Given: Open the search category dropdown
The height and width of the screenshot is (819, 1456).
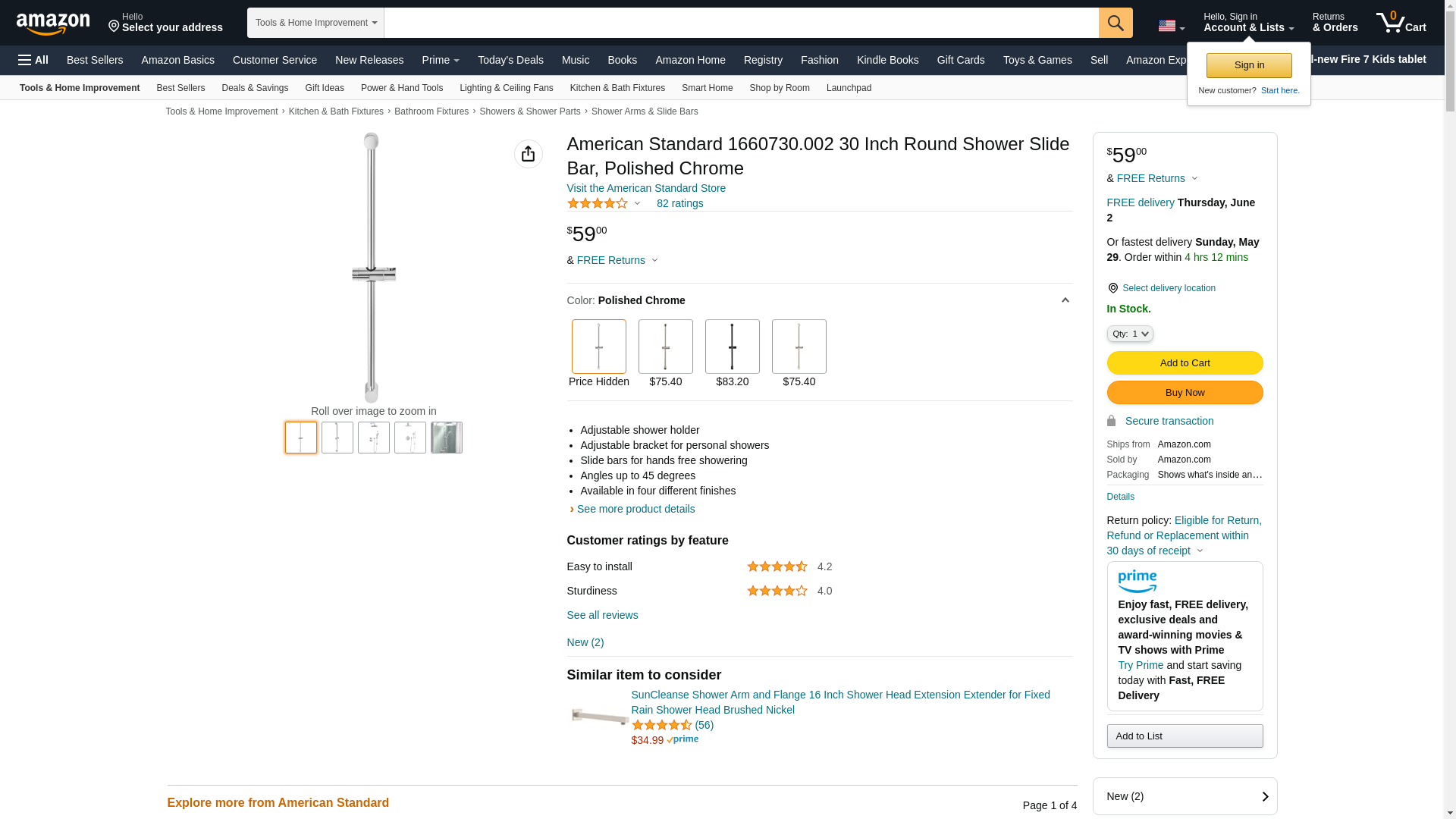Looking at the screenshot, I should pyautogui.click(x=315, y=23).
